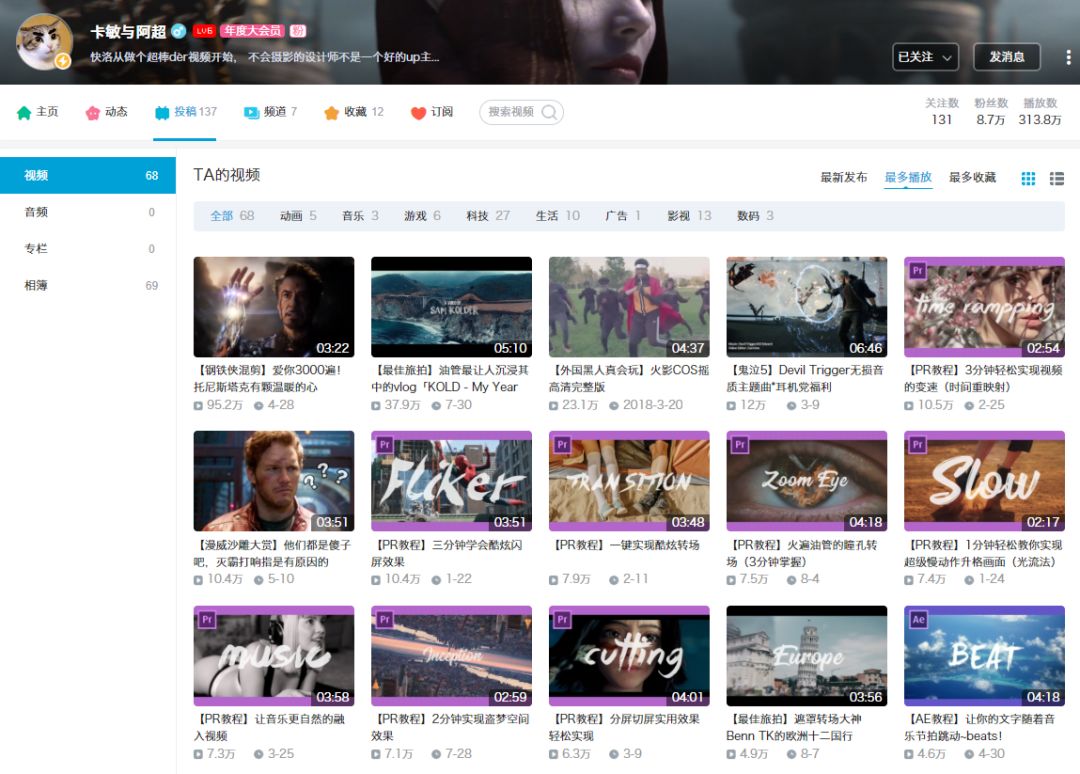Screen dimensions: 1080x774
Task: Select 相簿 69 in the sidebar
Action: [88, 285]
